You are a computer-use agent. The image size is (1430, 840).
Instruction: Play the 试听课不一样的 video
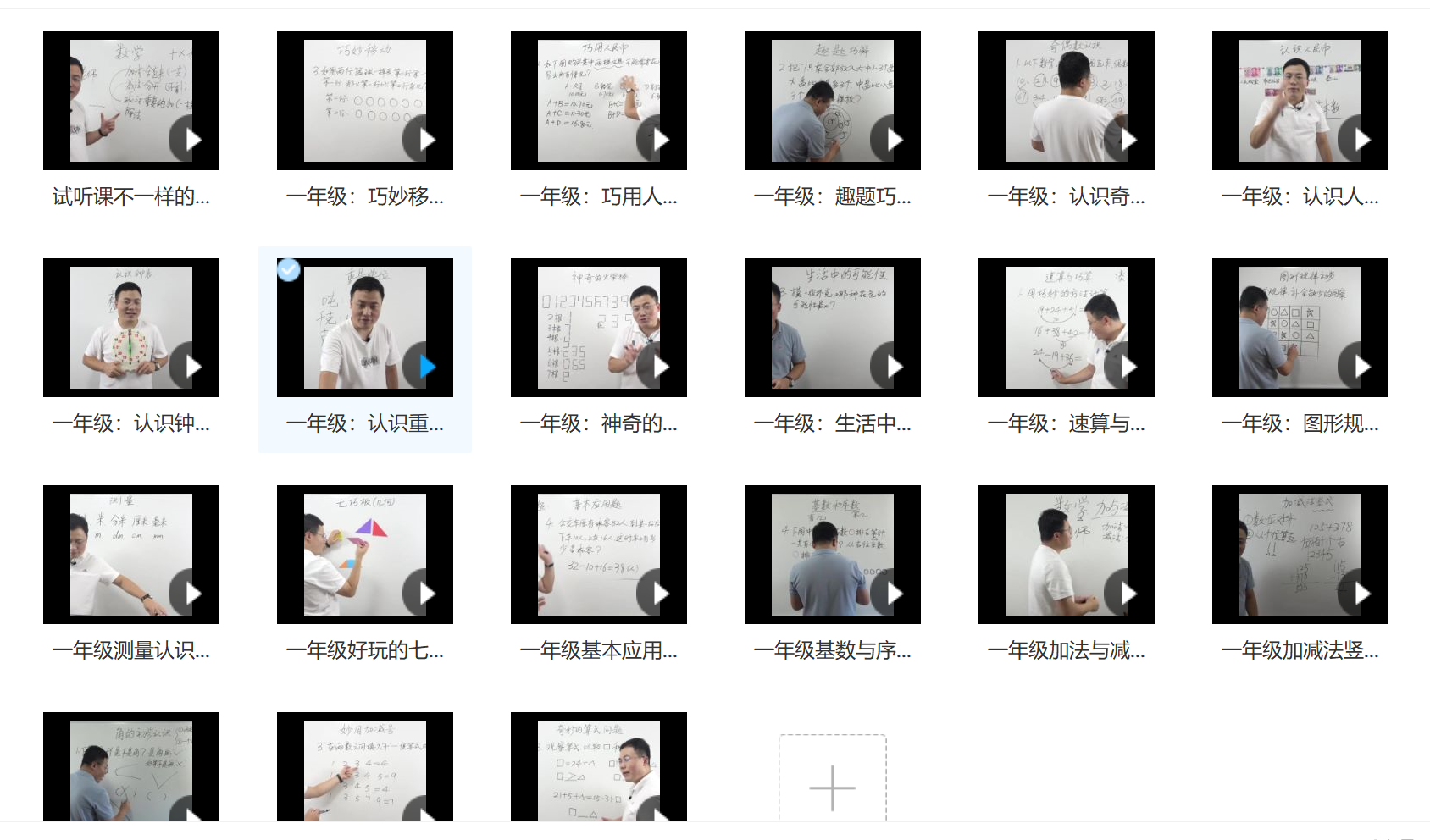pos(191,140)
